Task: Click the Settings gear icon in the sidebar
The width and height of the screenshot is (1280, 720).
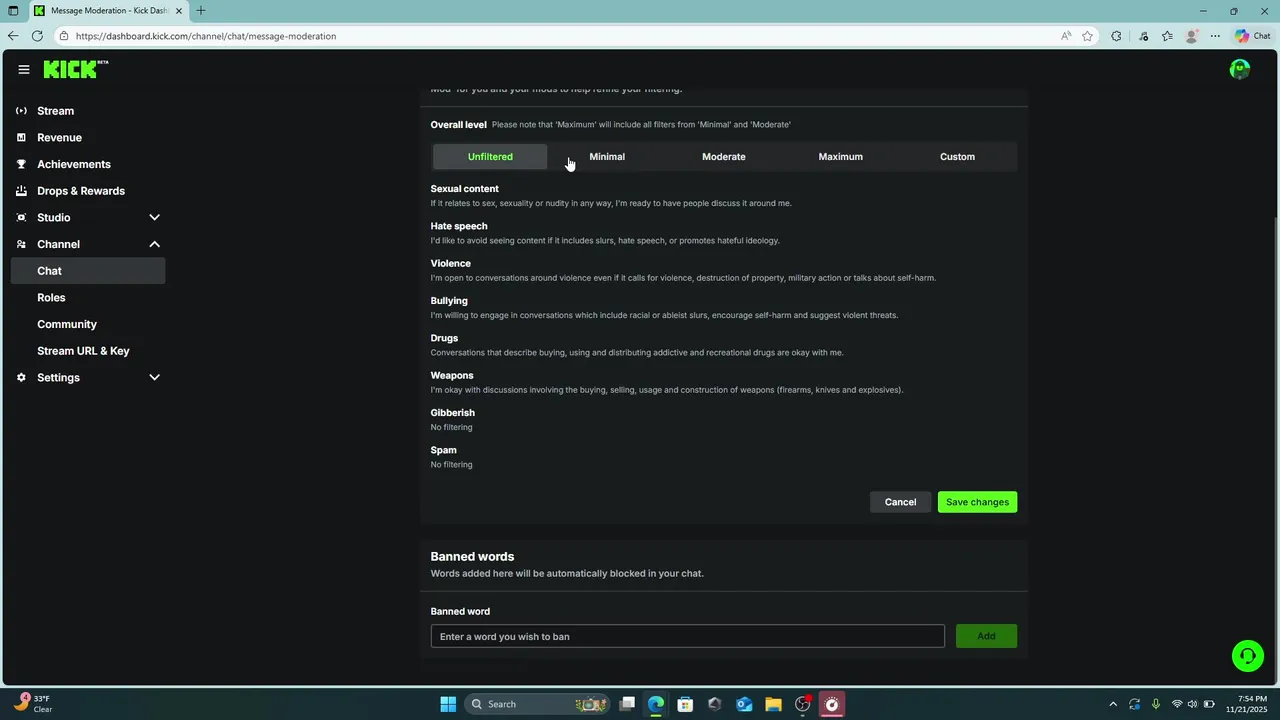Action: 21,377
